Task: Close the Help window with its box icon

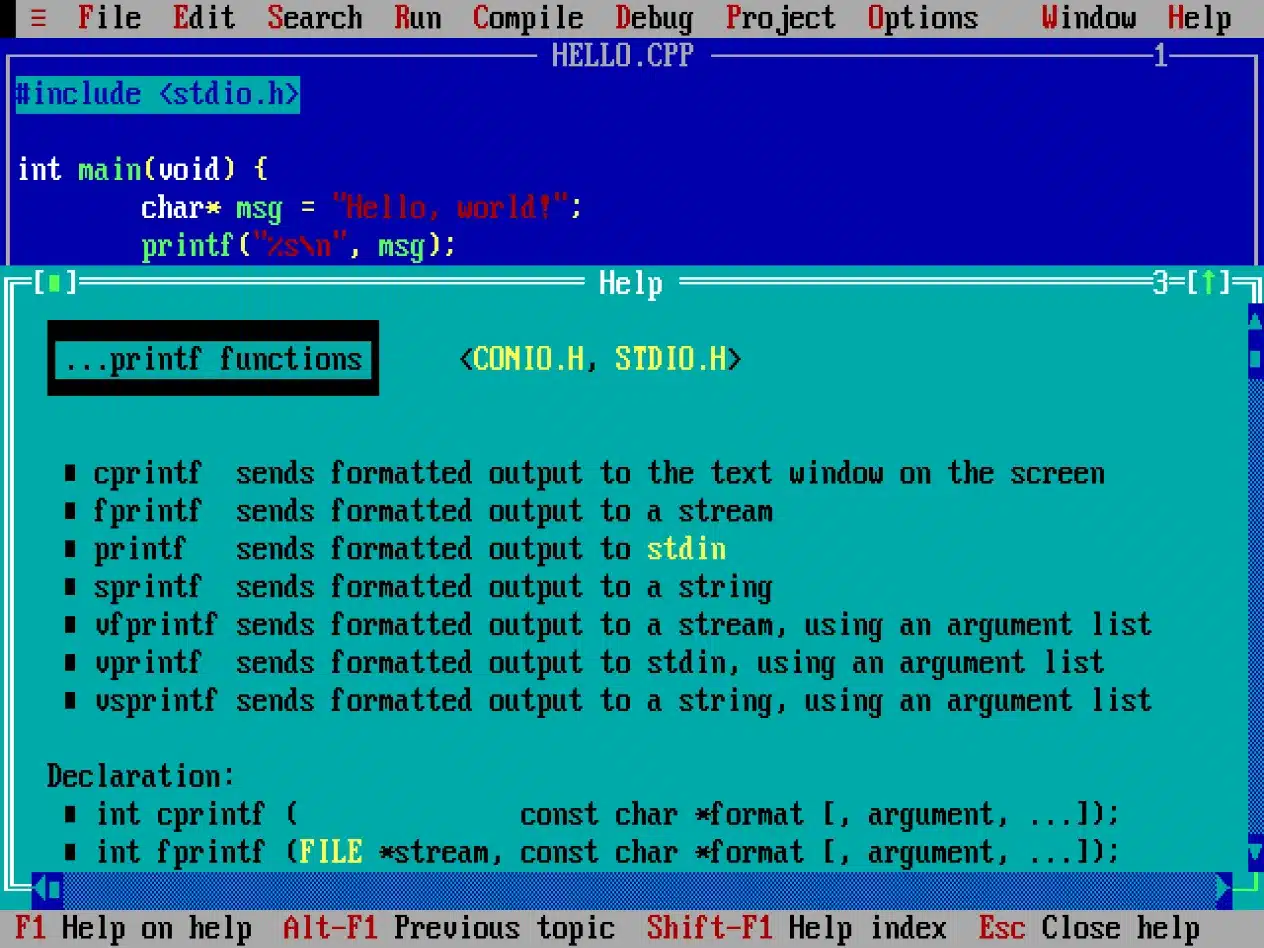Action: (x=55, y=283)
